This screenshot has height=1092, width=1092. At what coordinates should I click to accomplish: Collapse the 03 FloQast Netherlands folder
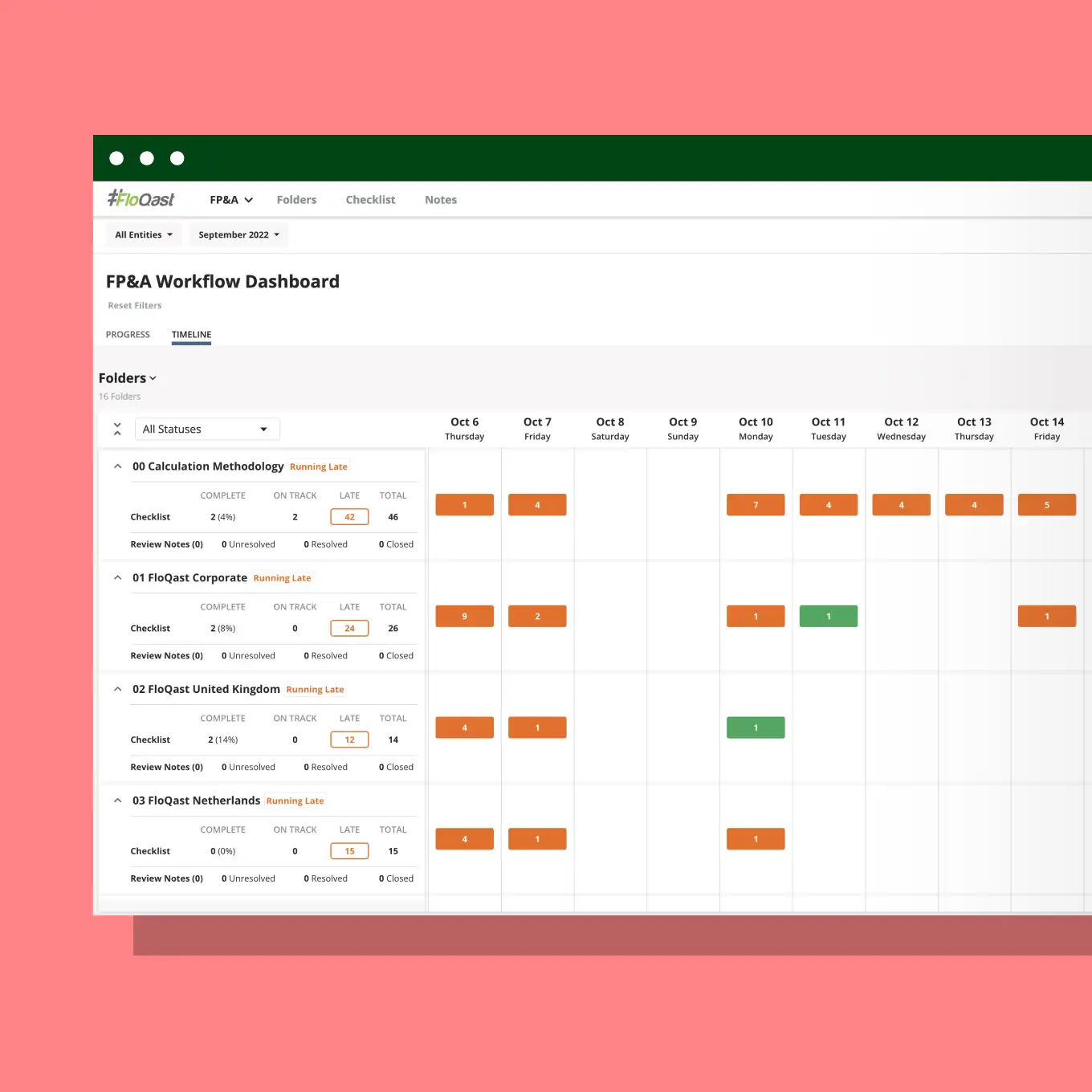(x=117, y=801)
